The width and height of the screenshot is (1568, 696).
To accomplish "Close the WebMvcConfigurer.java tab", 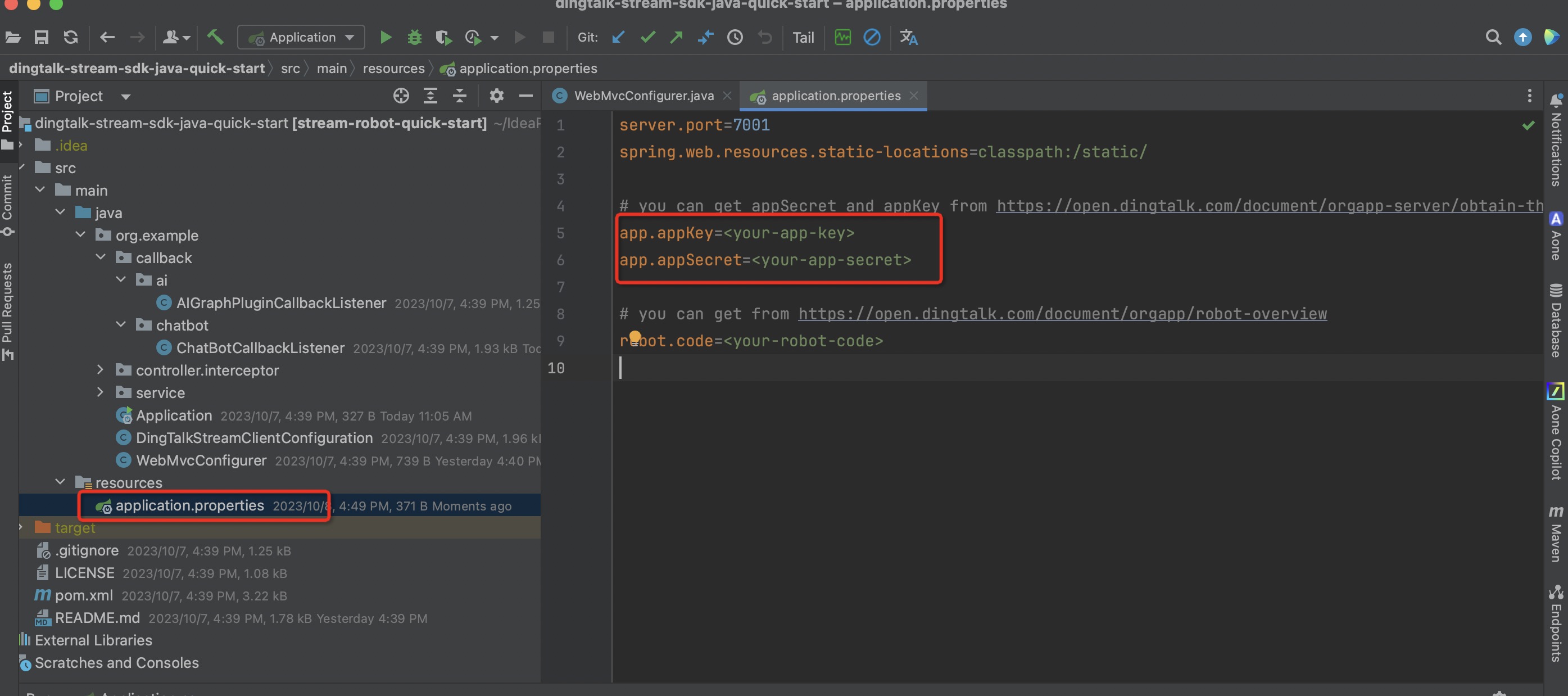I will coord(727,96).
